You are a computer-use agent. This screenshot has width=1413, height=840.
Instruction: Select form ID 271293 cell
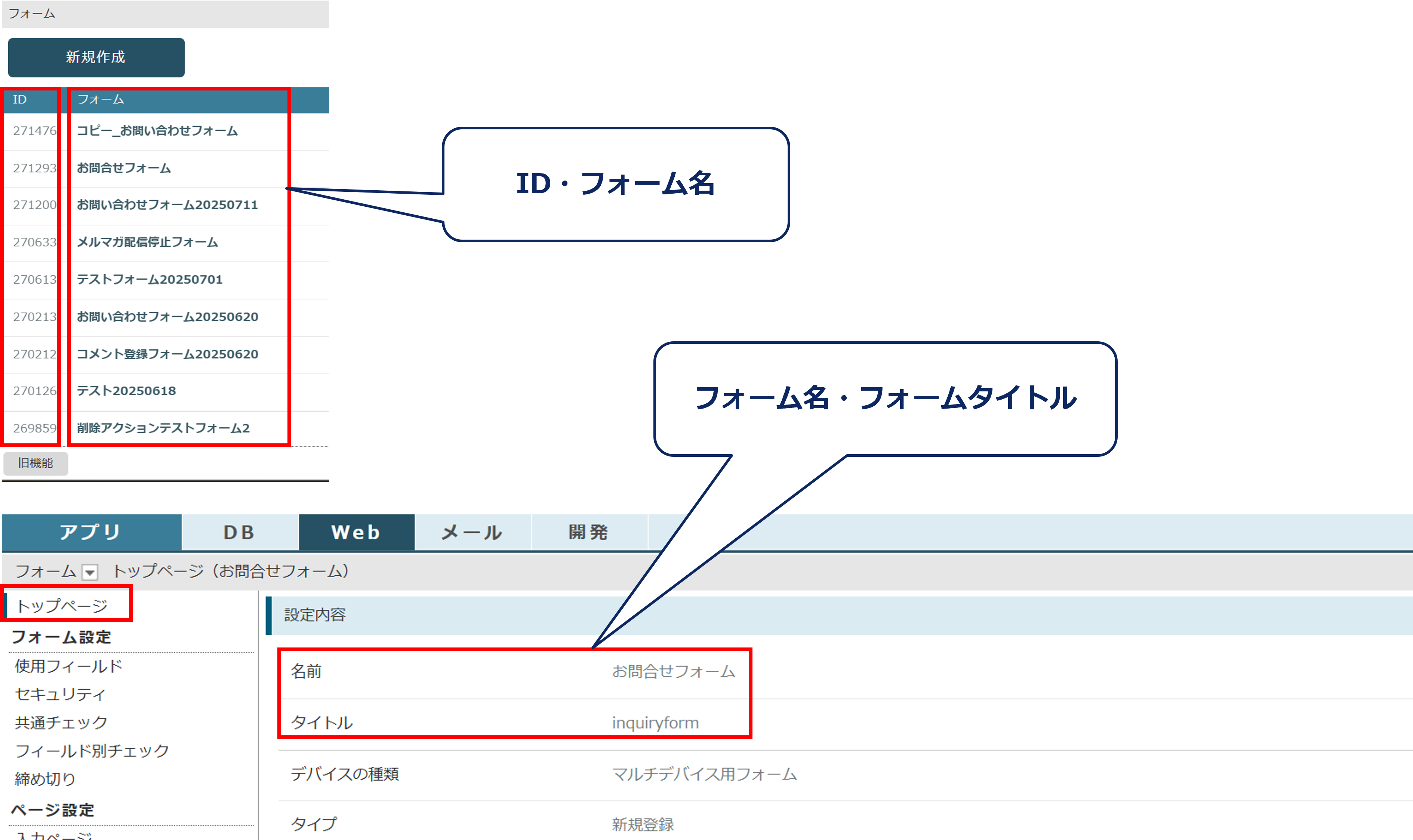click(x=34, y=168)
